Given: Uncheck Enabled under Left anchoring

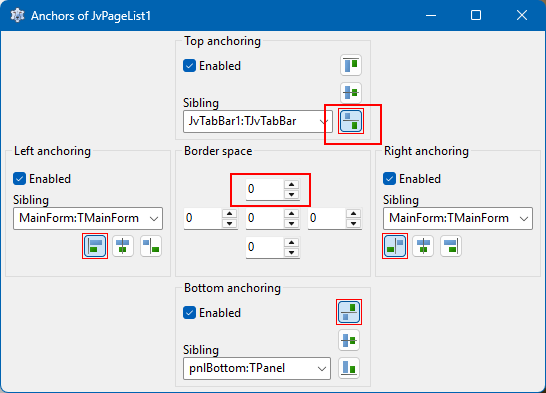Looking at the screenshot, I should tap(20, 179).
